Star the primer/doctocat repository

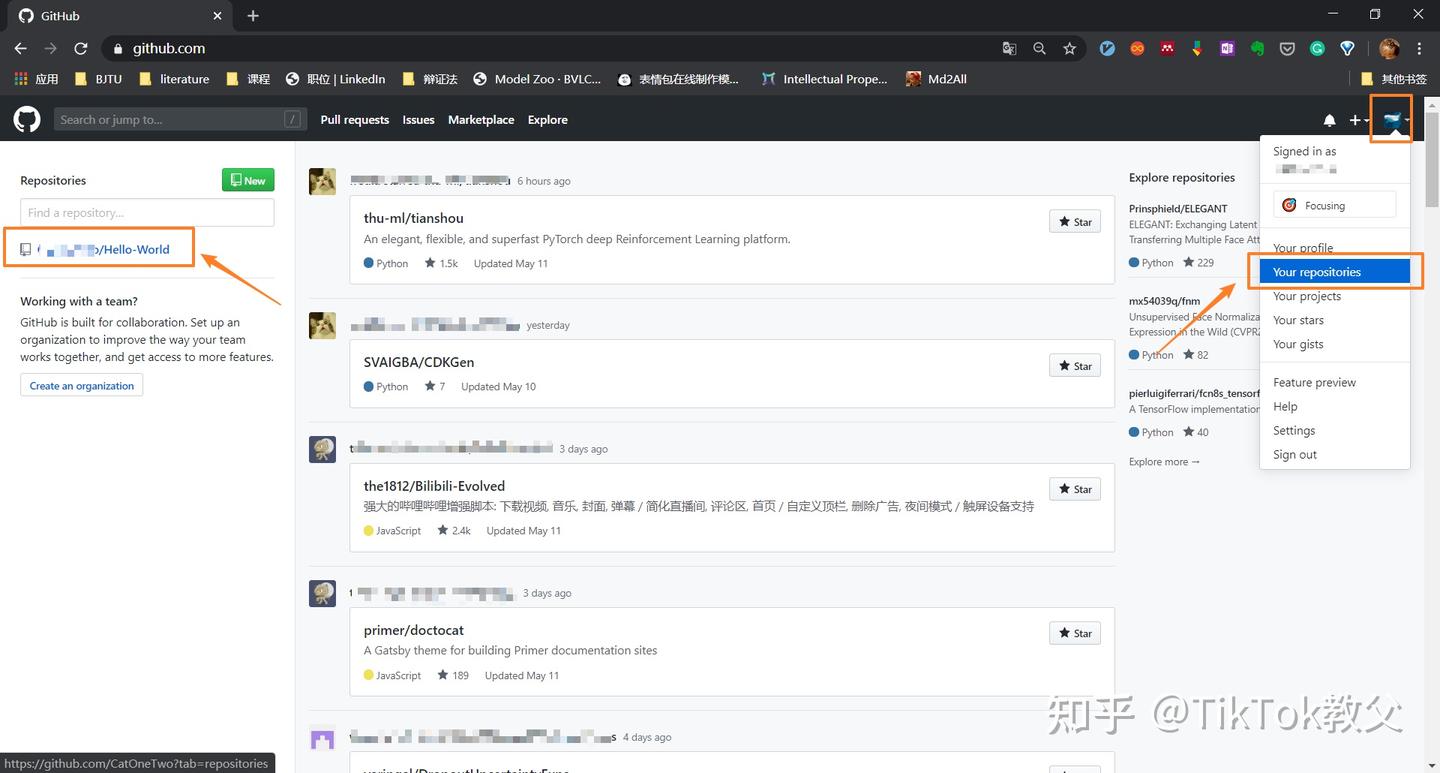pos(1074,632)
